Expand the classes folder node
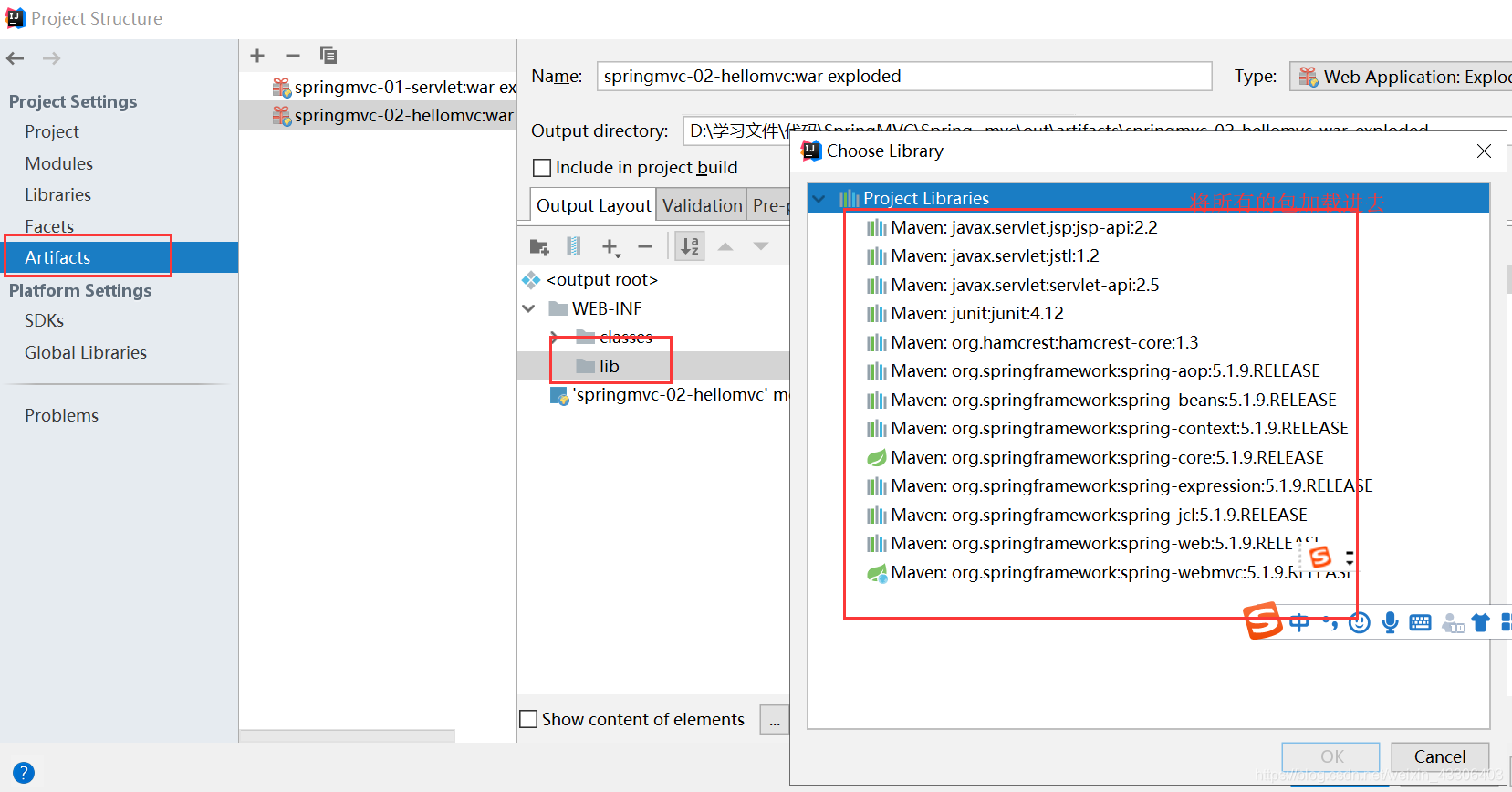This screenshot has height=792, width=1512. (556, 338)
